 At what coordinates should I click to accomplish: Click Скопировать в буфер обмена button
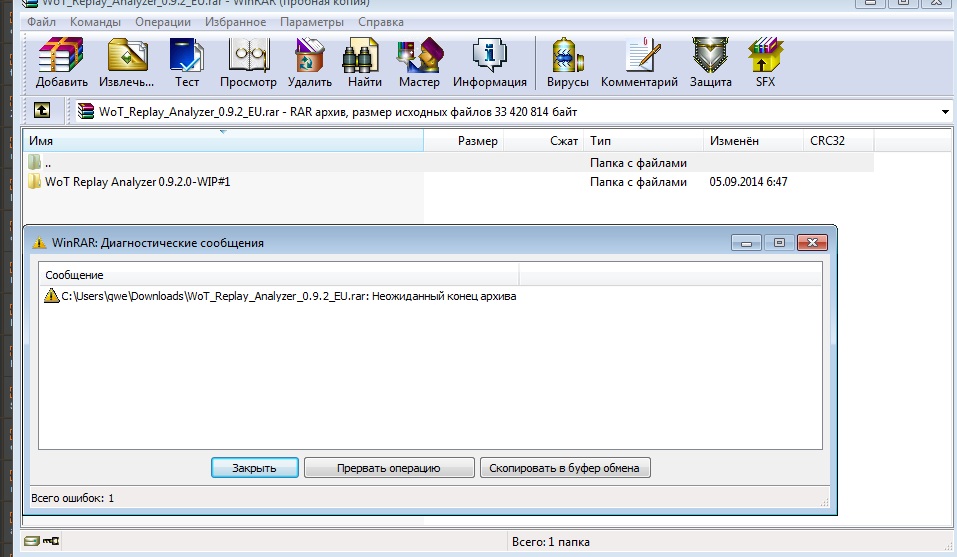[x=565, y=468]
